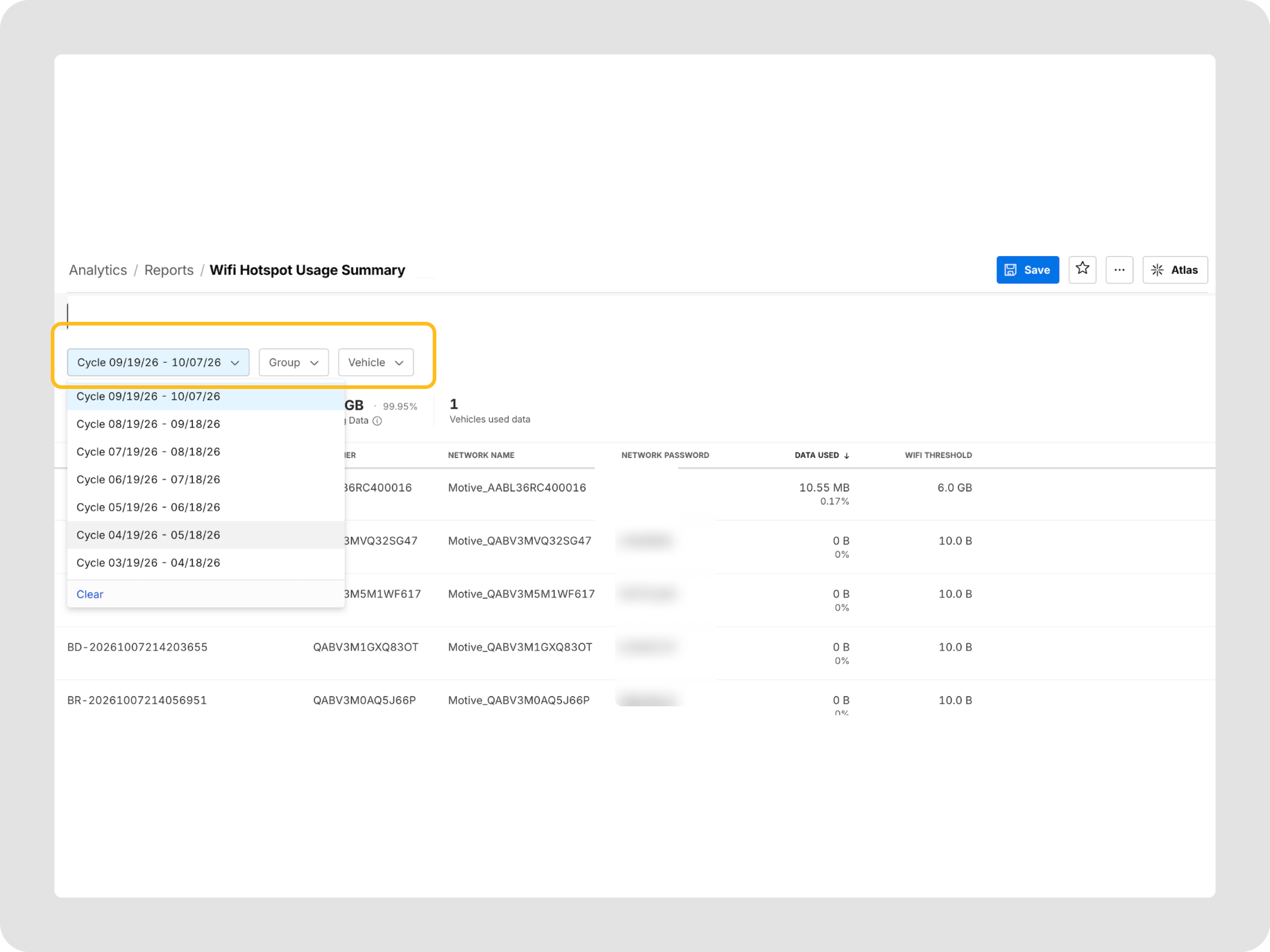1270x952 pixels.
Task: Click the Network Name column header
Action: (480, 455)
